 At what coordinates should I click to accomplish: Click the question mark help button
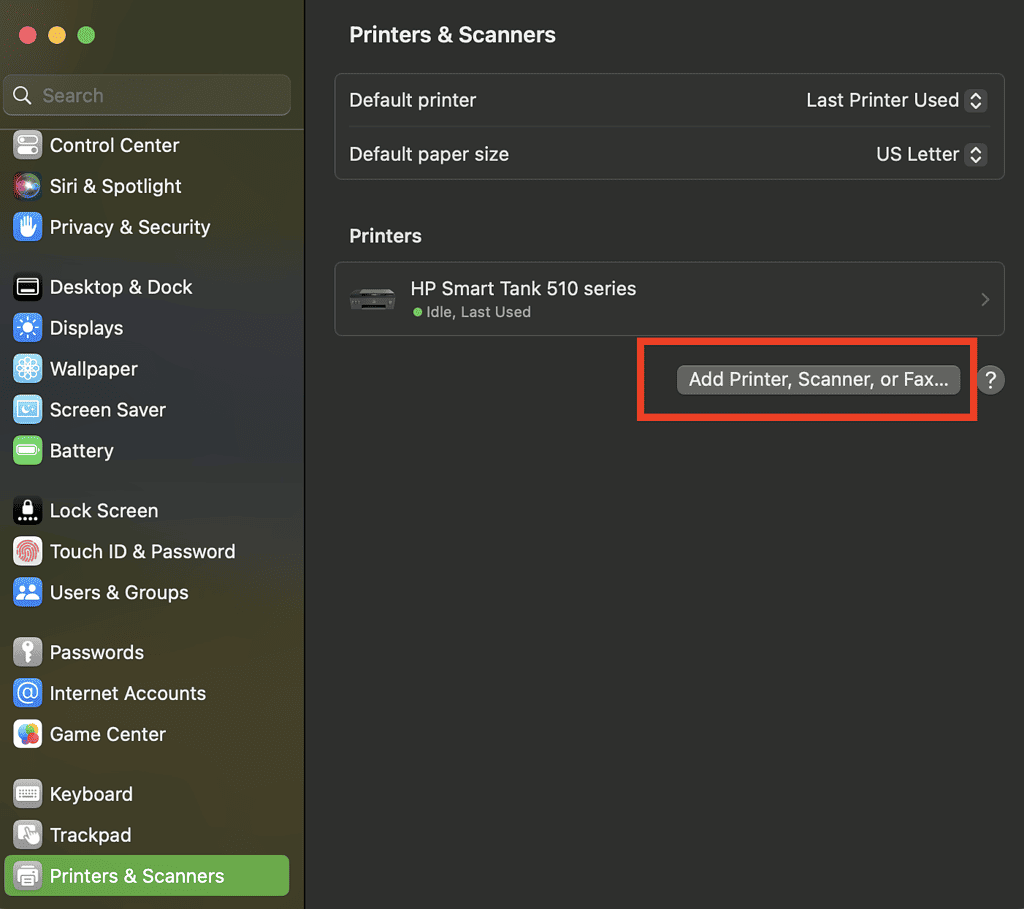(990, 380)
